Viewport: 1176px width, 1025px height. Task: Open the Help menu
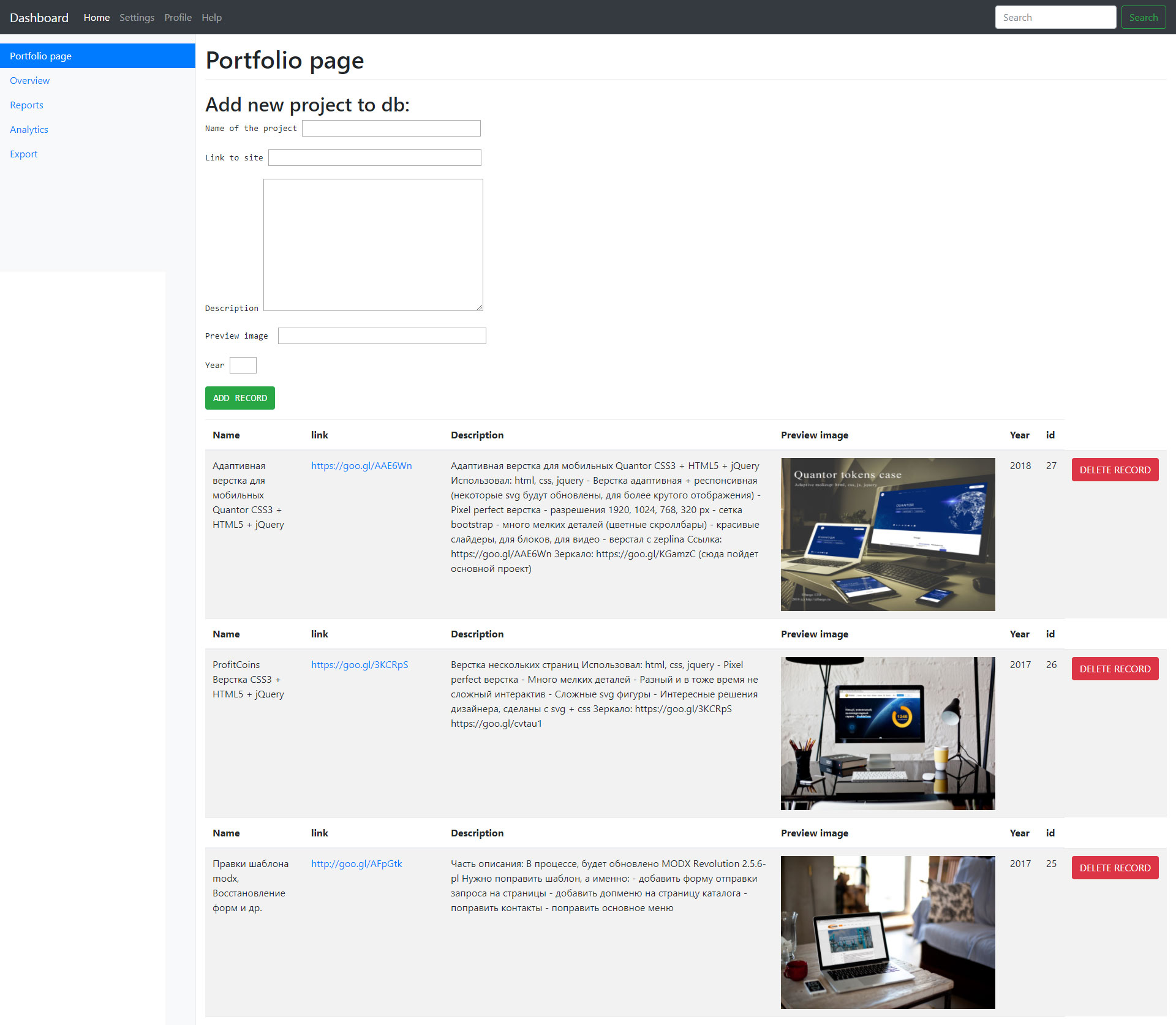[x=211, y=17]
